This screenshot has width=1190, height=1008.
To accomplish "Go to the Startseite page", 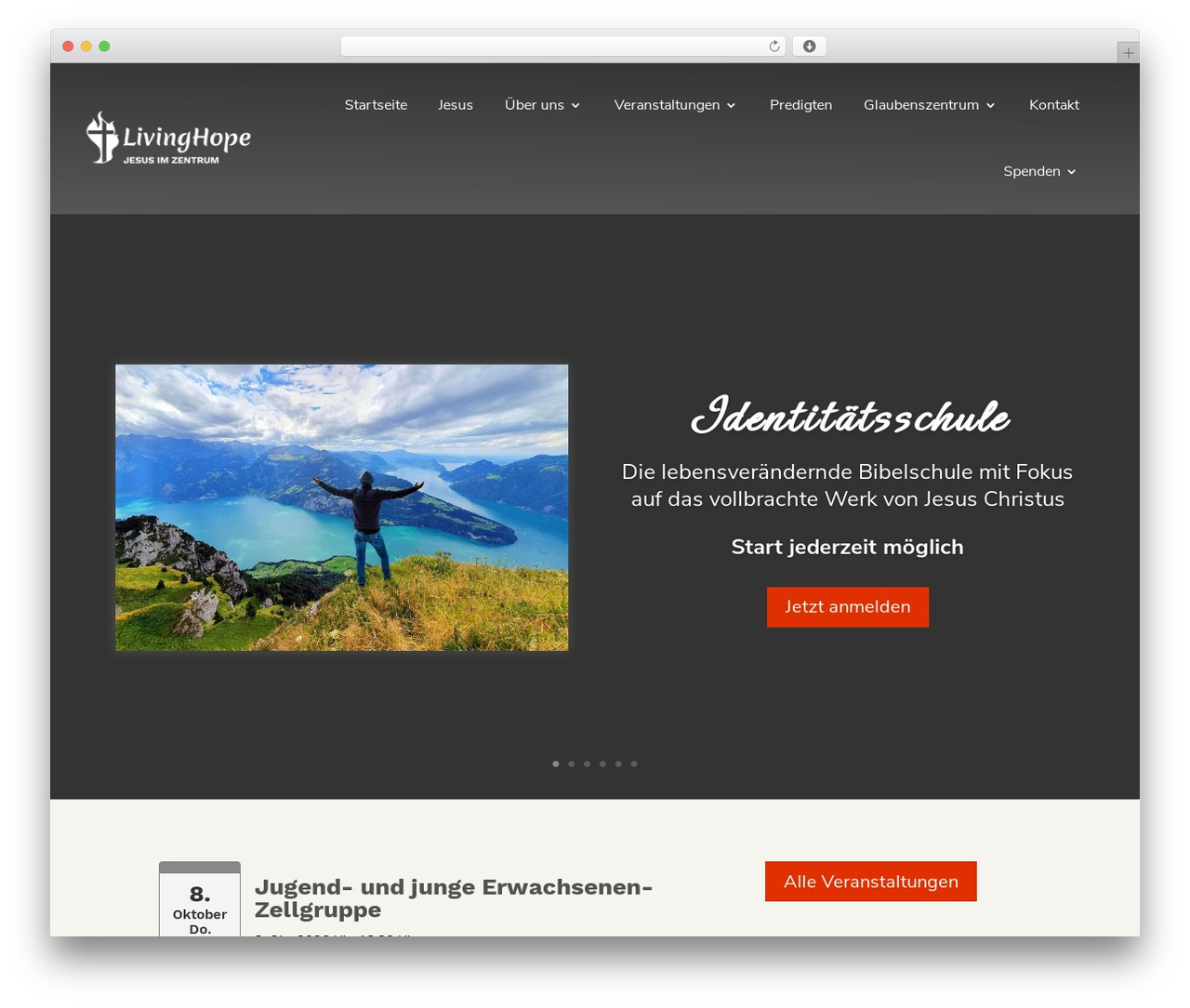I will (x=376, y=105).
